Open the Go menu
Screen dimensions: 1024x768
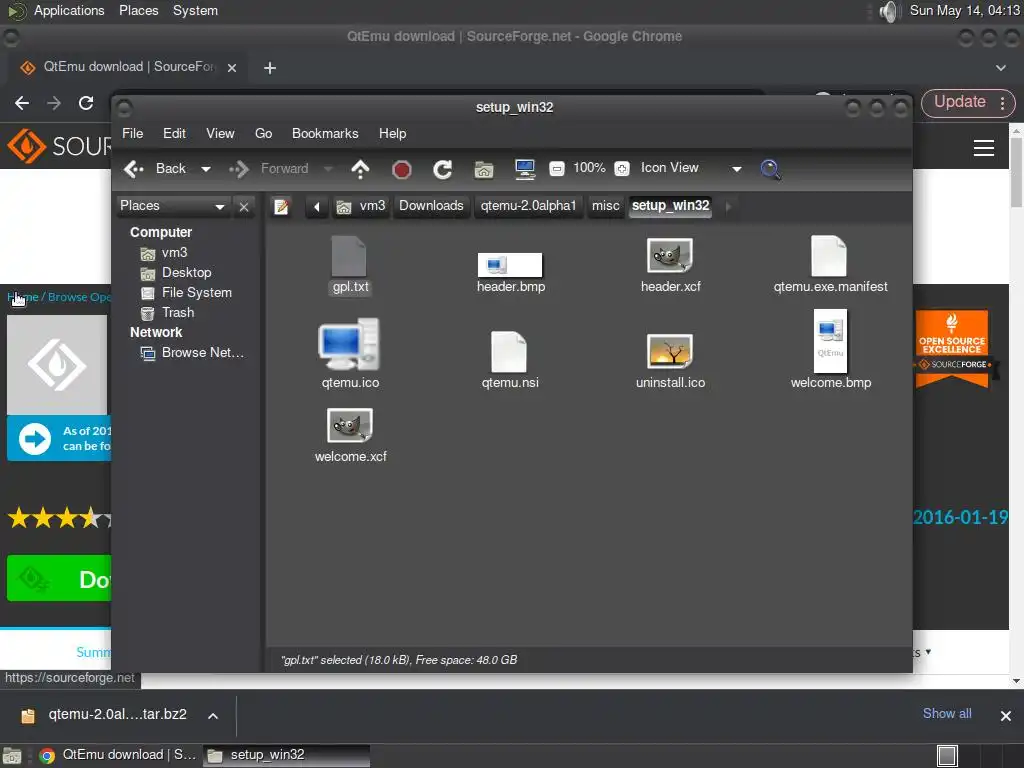(x=263, y=134)
